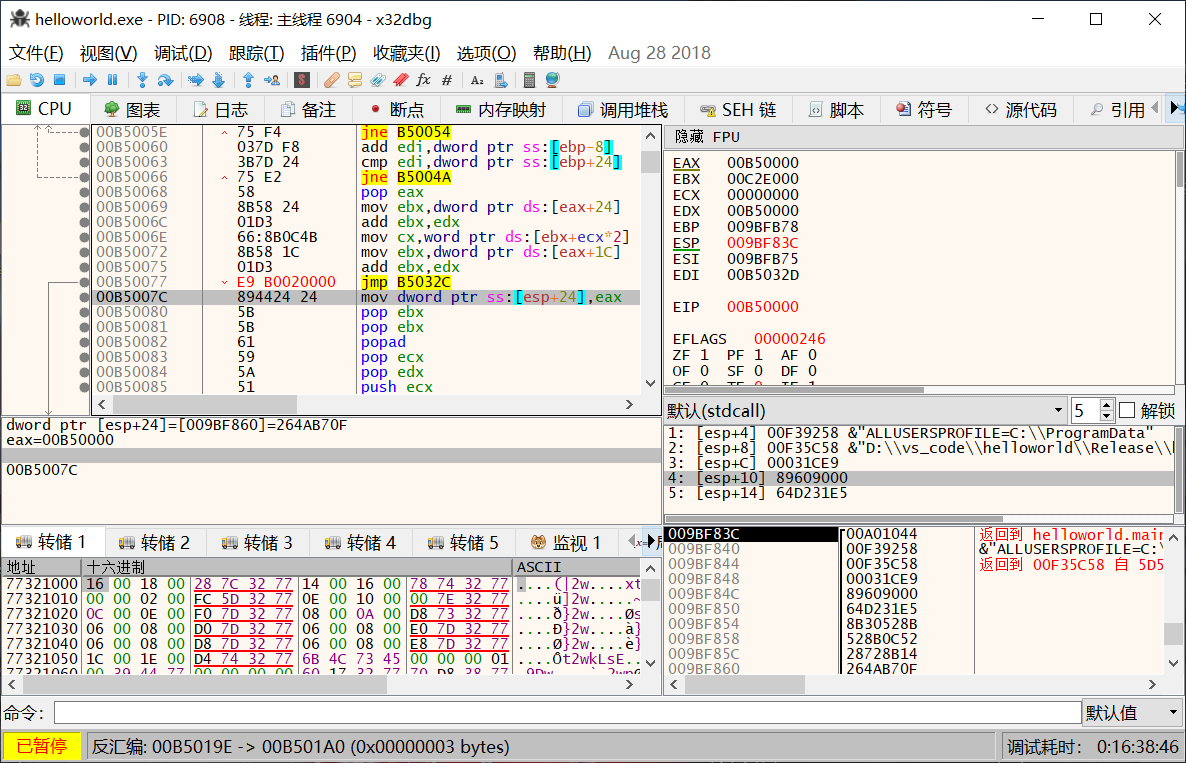Click the 已暂停 status label
The width and height of the screenshot is (1186, 763).
tap(42, 746)
